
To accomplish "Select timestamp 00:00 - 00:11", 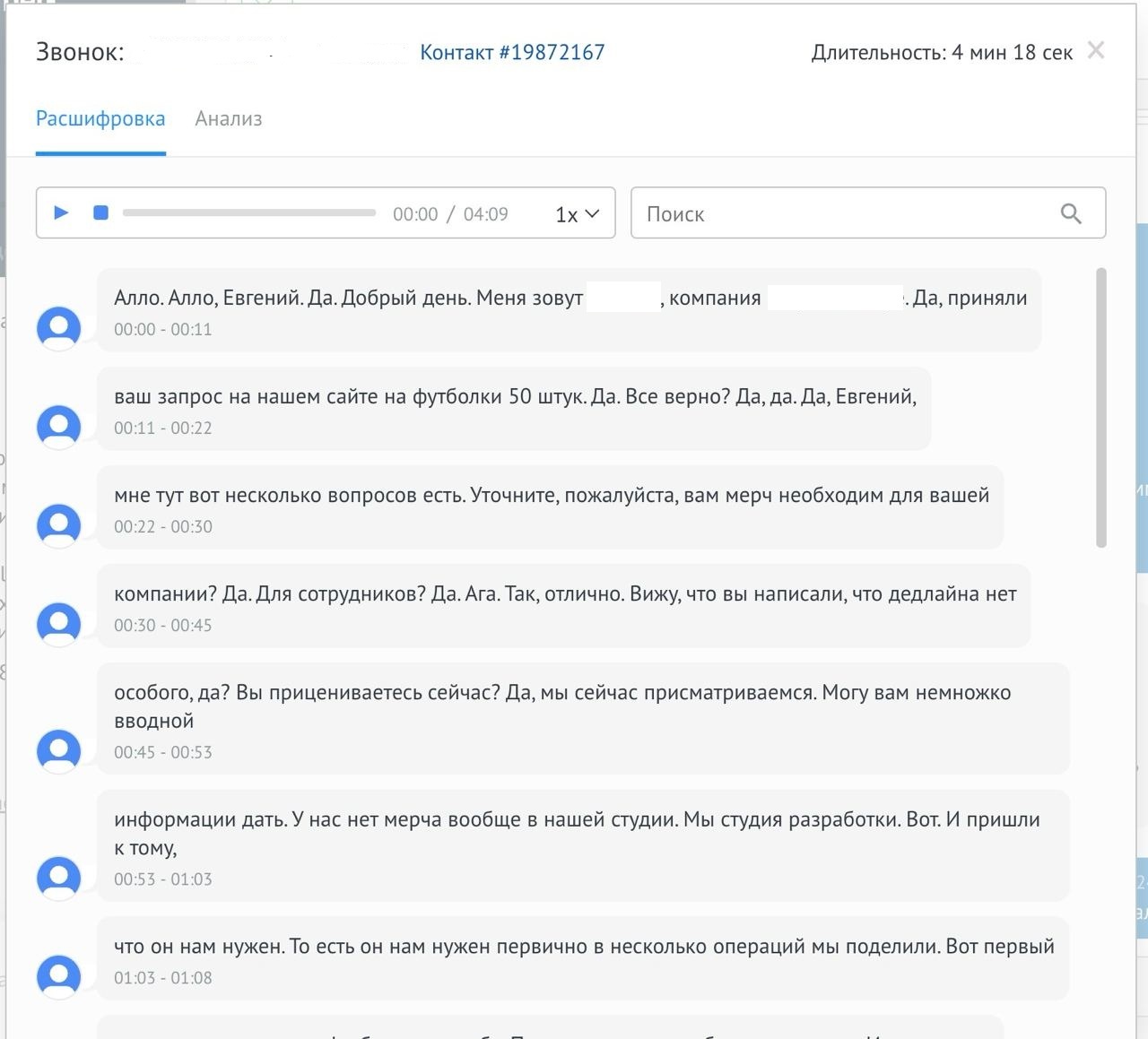I will tap(163, 329).
